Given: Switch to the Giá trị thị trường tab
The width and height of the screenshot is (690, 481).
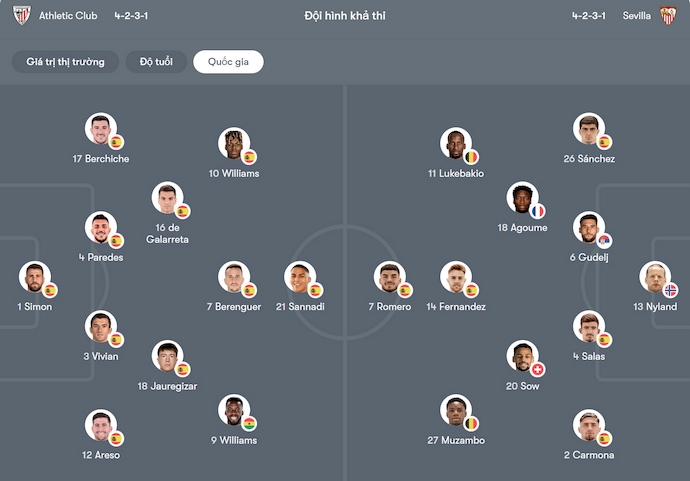Looking at the screenshot, I should (x=65, y=62).
